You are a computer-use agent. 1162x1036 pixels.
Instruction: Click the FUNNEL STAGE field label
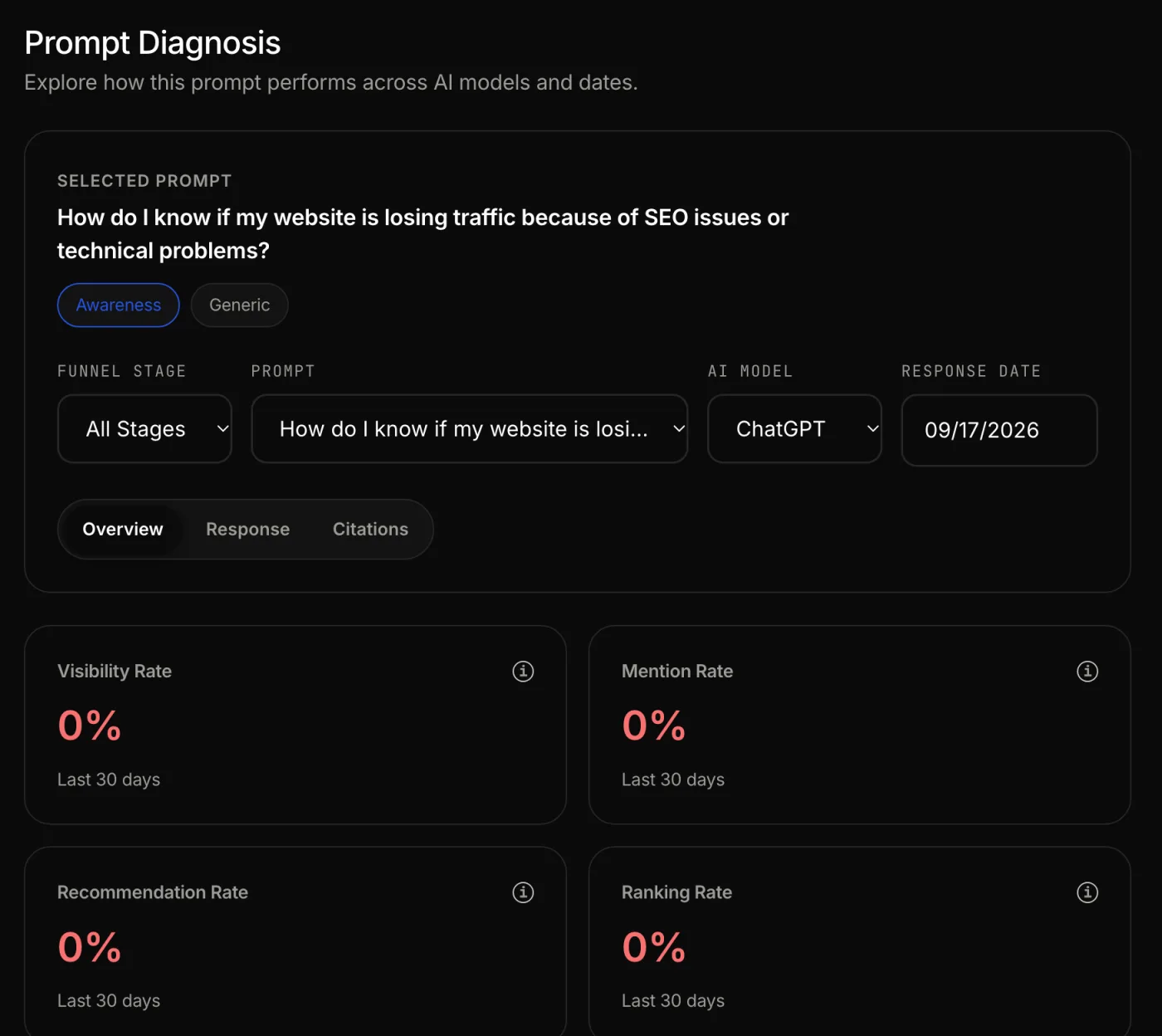pyautogui.click(x=122, y=371)
